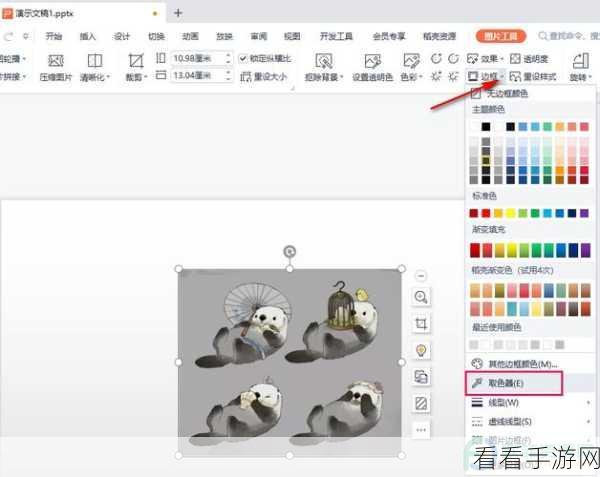600x477 pixels.
Task: Choose the black swatch in the 主题颜色 top row
Action: (x=486, y=127)
